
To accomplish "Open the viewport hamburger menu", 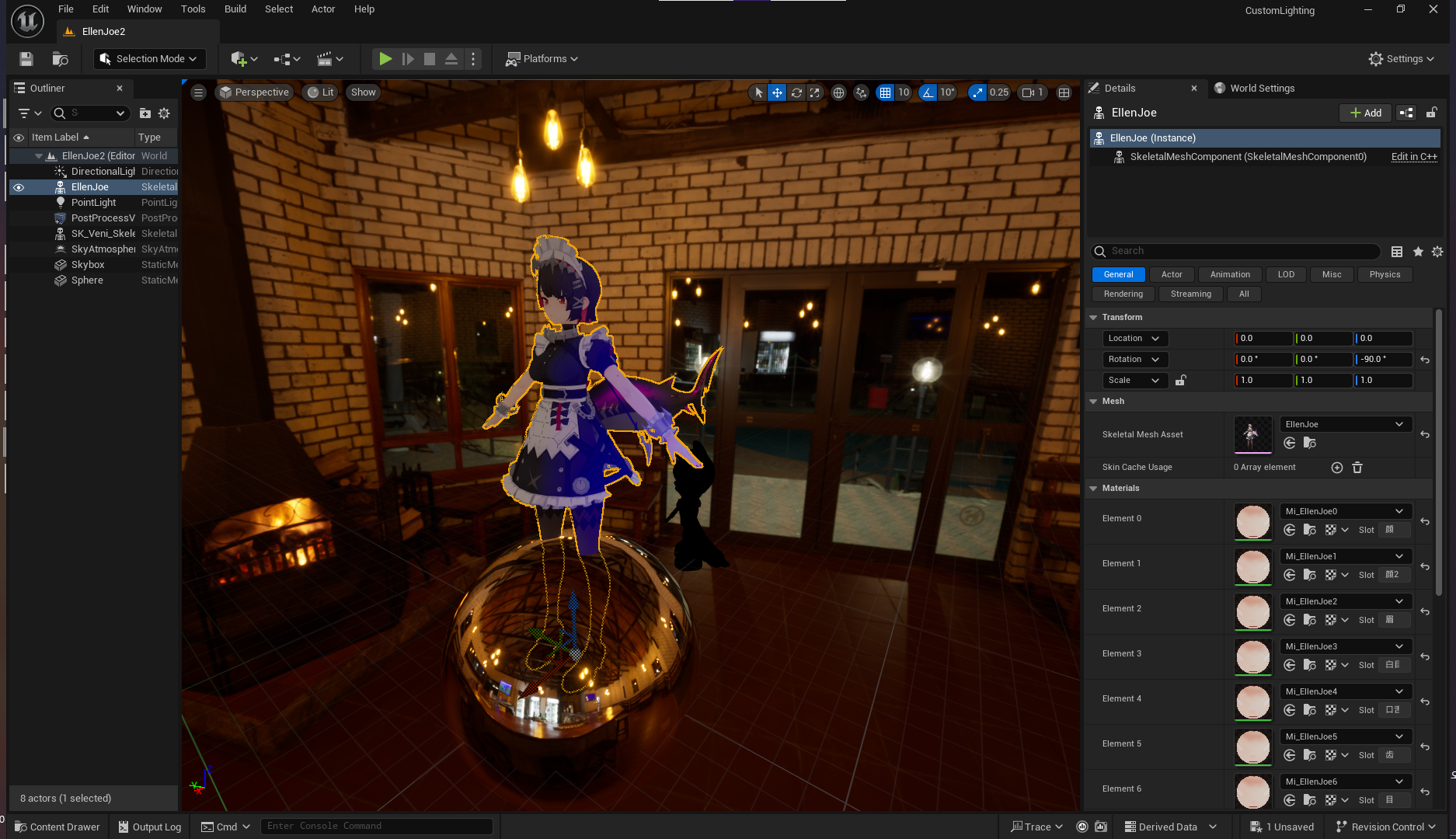I will tap(198, 92).
